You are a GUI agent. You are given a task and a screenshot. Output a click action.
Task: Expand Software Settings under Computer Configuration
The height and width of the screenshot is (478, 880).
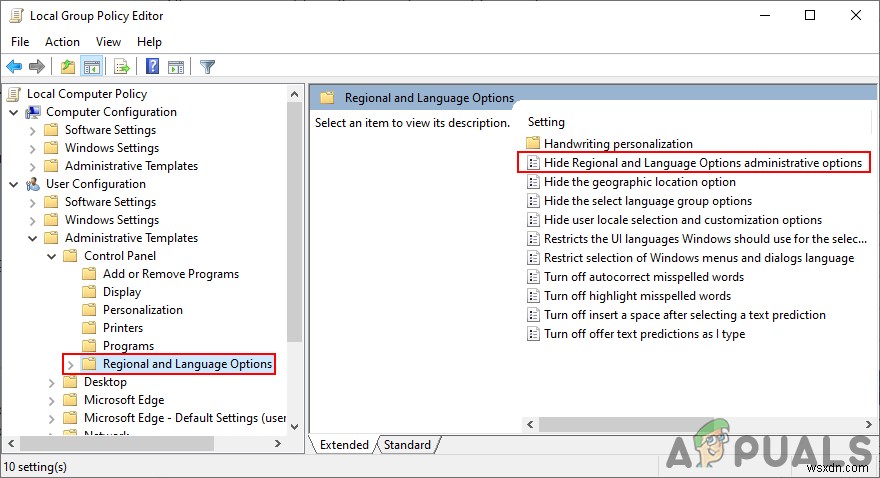point(33,131)
